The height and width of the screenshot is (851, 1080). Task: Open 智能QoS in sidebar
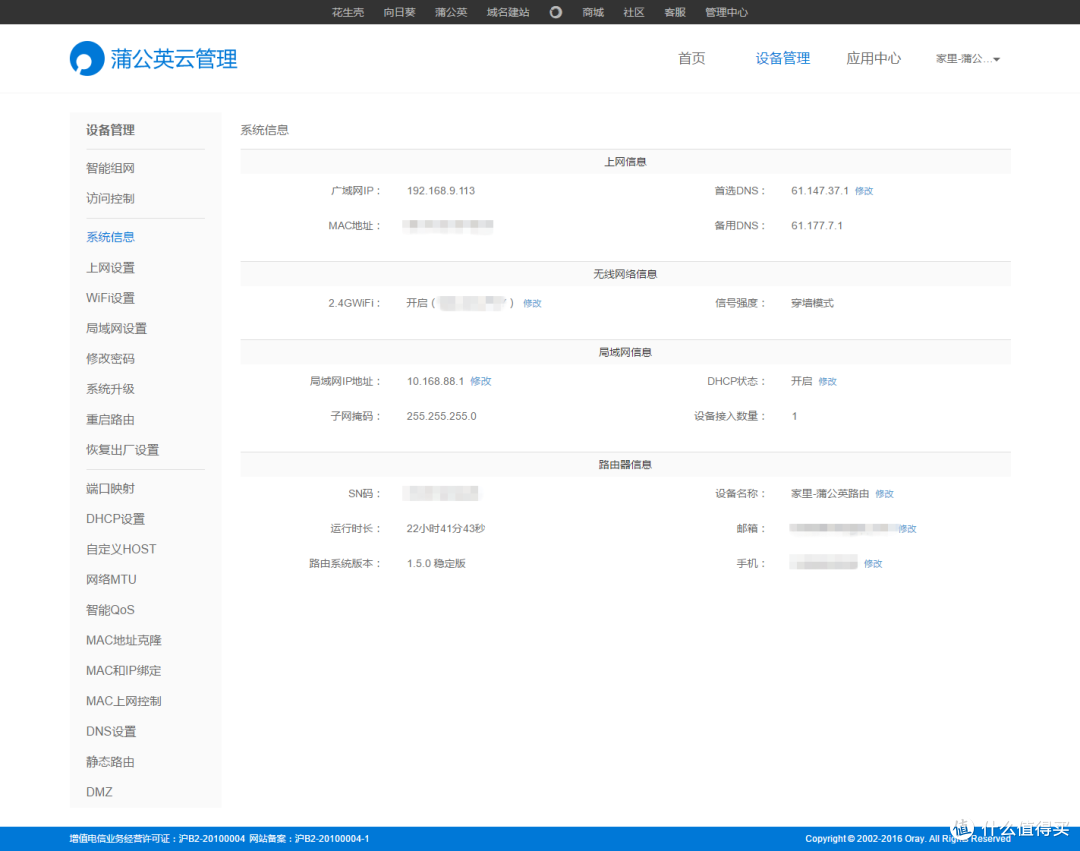(110, 610)
